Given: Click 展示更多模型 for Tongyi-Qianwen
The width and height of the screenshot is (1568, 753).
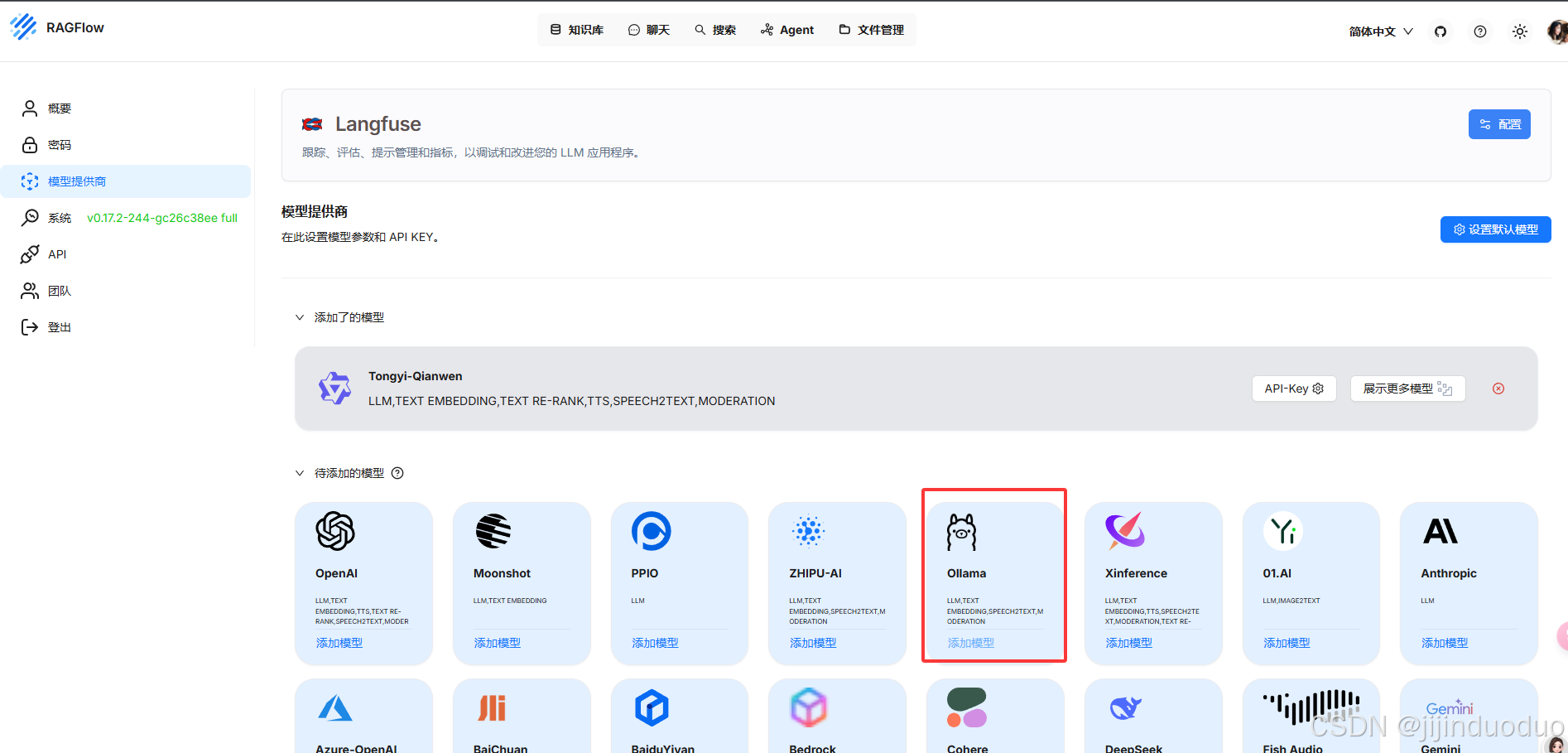Looking at the screenshot, I should click(x=1407, y=389).
